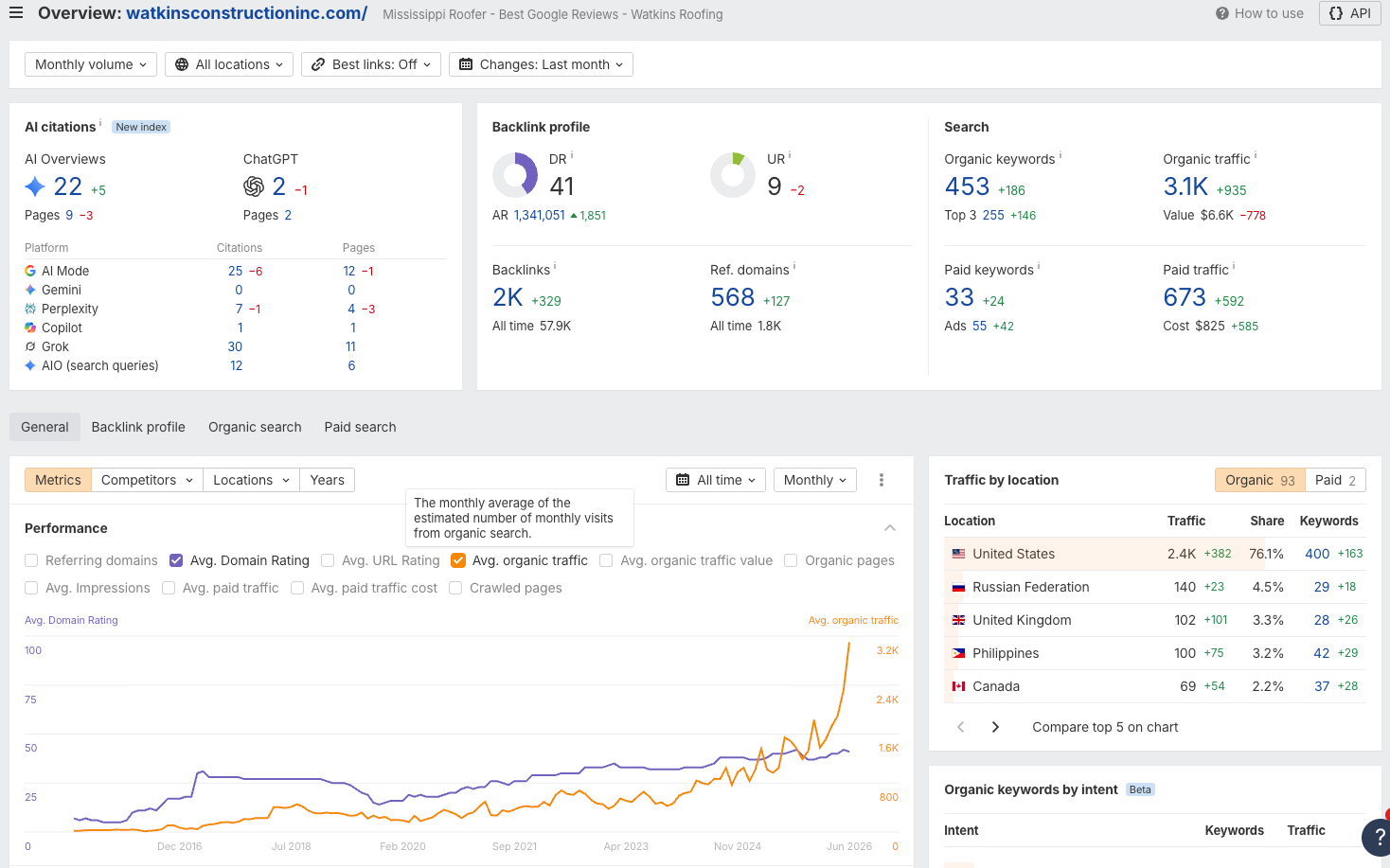Click the DR donut chart icon
Image resolution: width=1390 pixels, height=868 pixels.
[515, 175]
